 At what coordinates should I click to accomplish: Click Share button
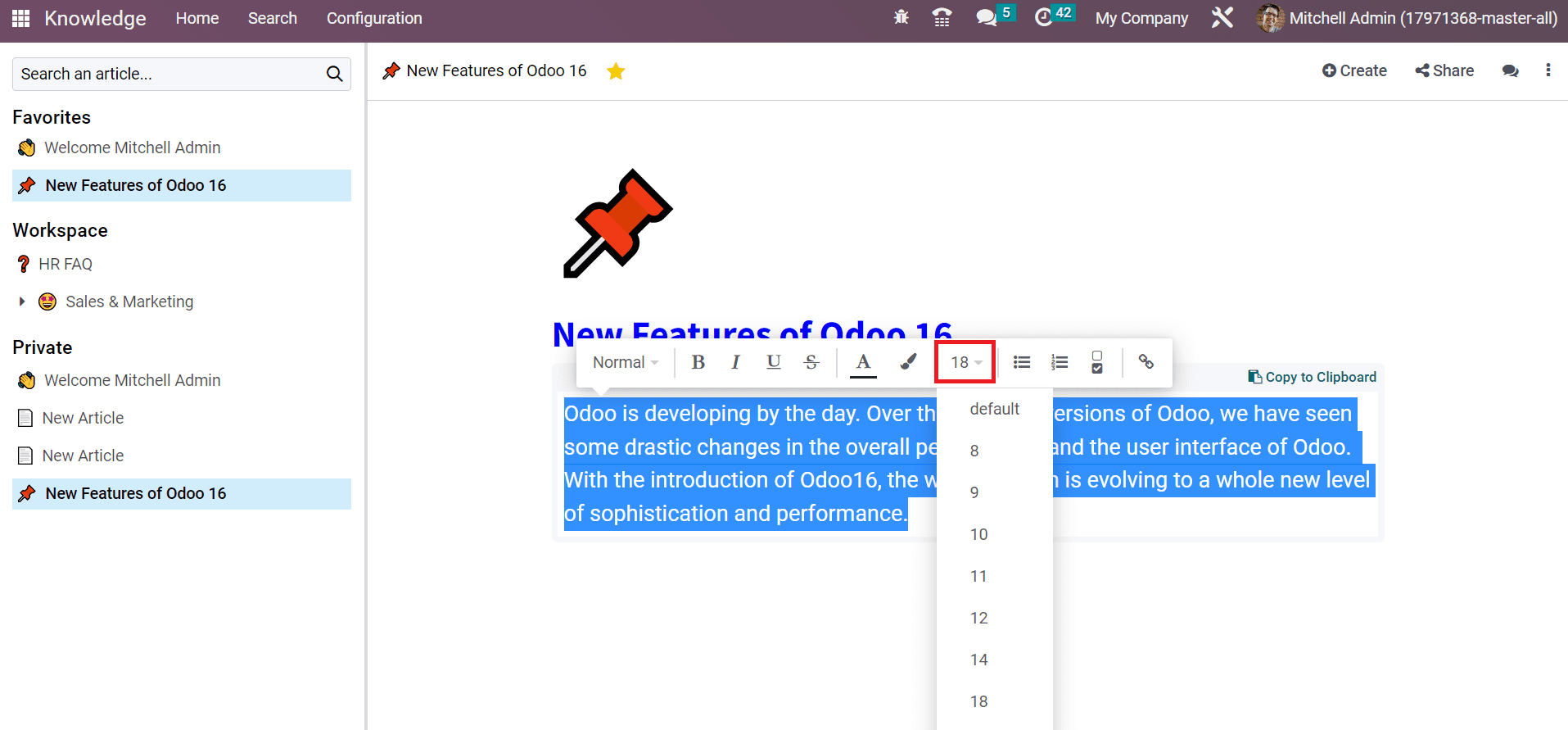click(1444, 70)
